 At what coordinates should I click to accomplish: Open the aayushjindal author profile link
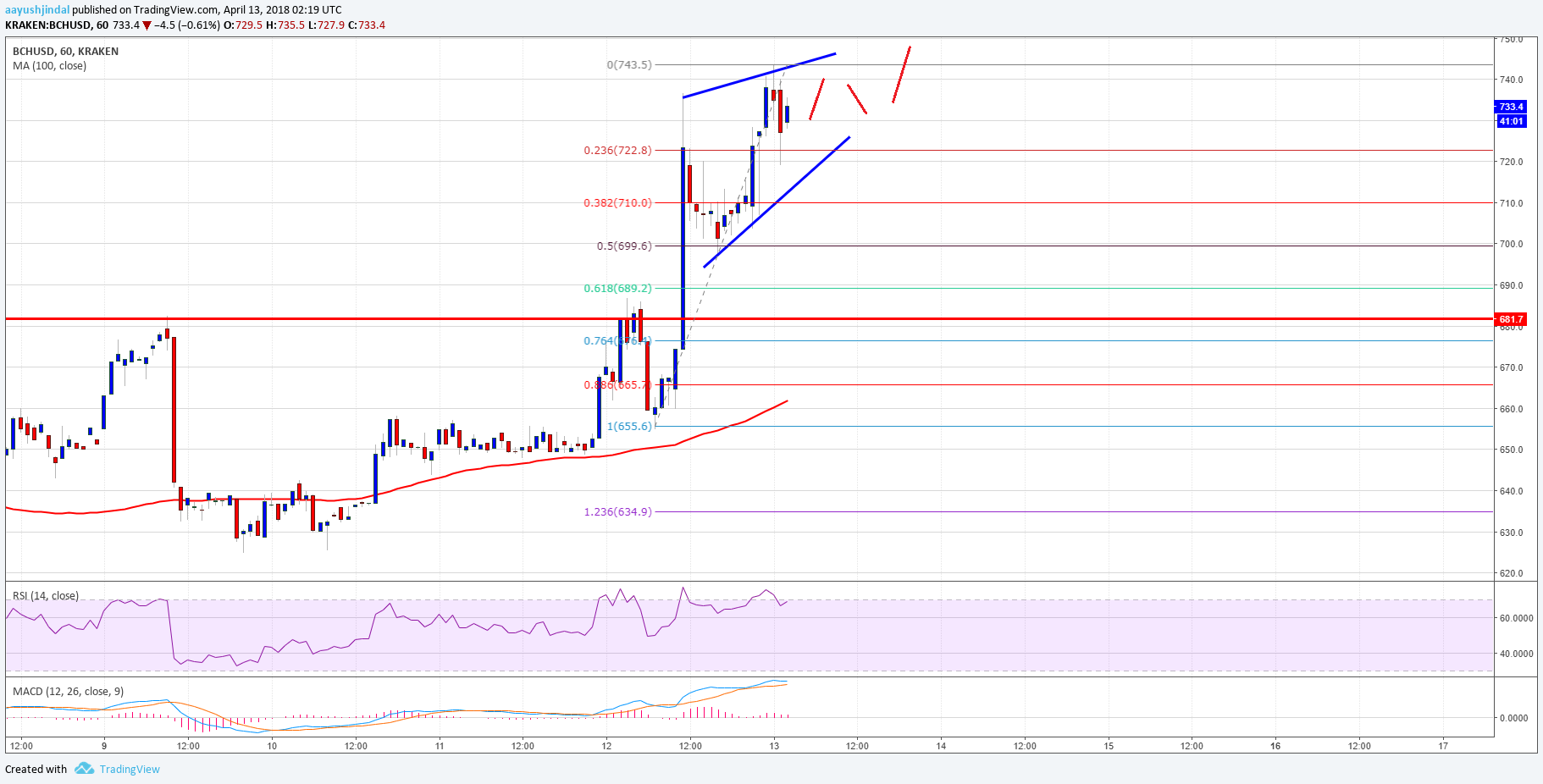[x=37, y=10]
